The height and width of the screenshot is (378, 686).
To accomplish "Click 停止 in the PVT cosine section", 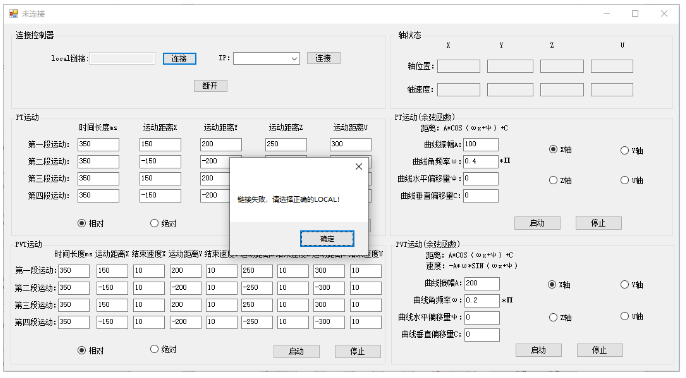I will click(x=600, y=350).
